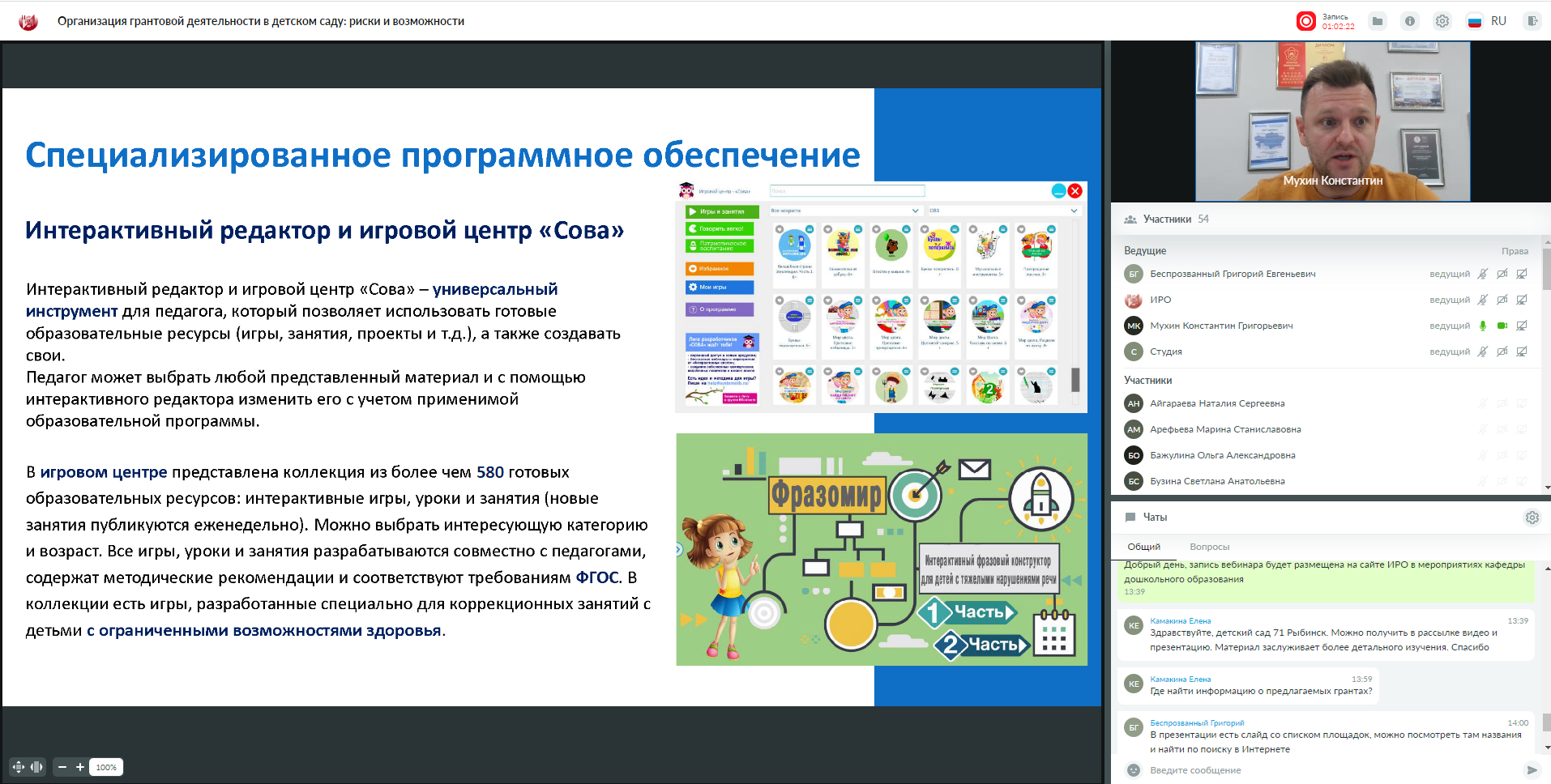Zoom in the slide with plus button
This screenshot has width=1551, height=784.
(x=80, y=767)
